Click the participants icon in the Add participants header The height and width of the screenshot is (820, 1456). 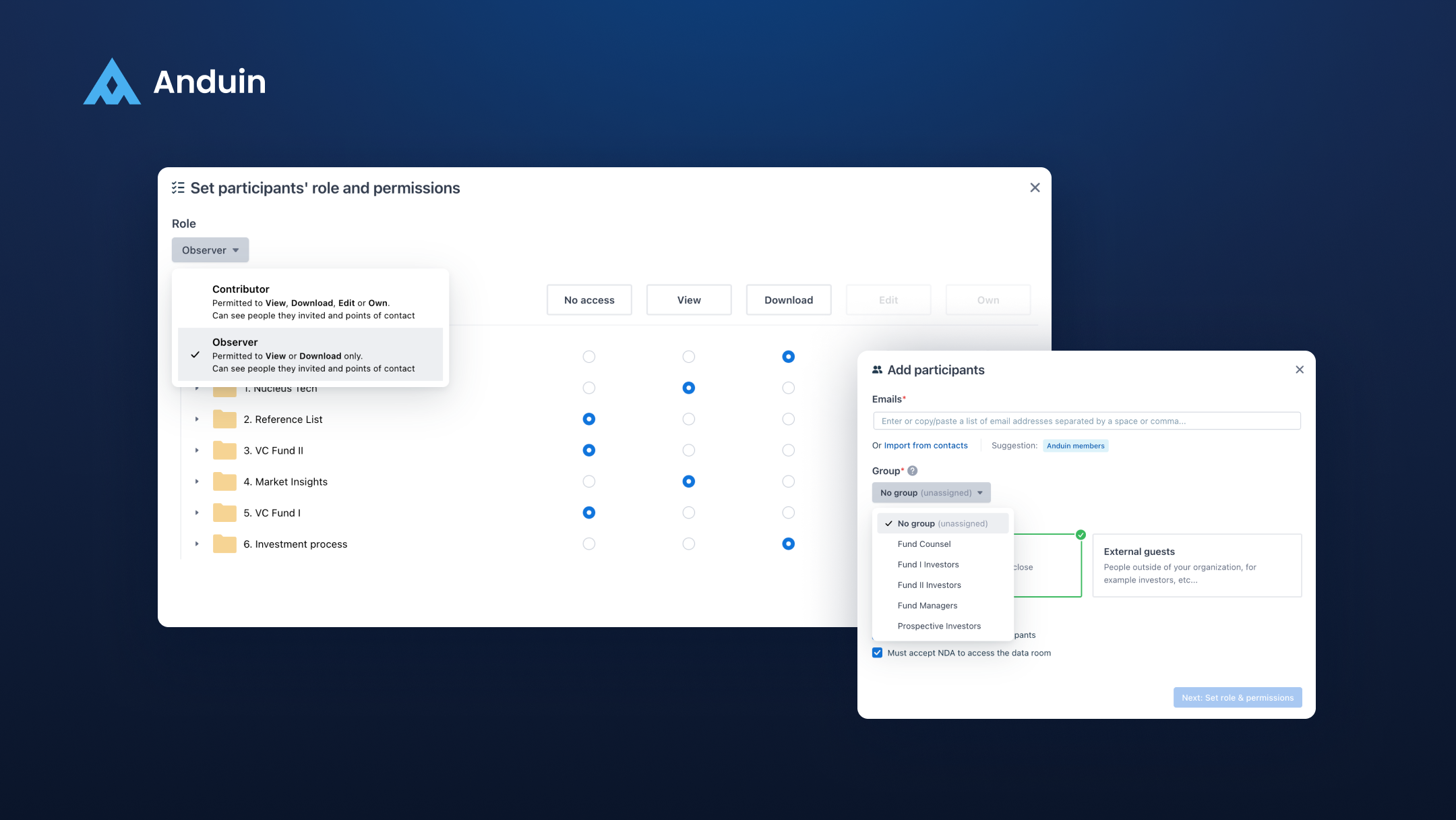point(877,370)
